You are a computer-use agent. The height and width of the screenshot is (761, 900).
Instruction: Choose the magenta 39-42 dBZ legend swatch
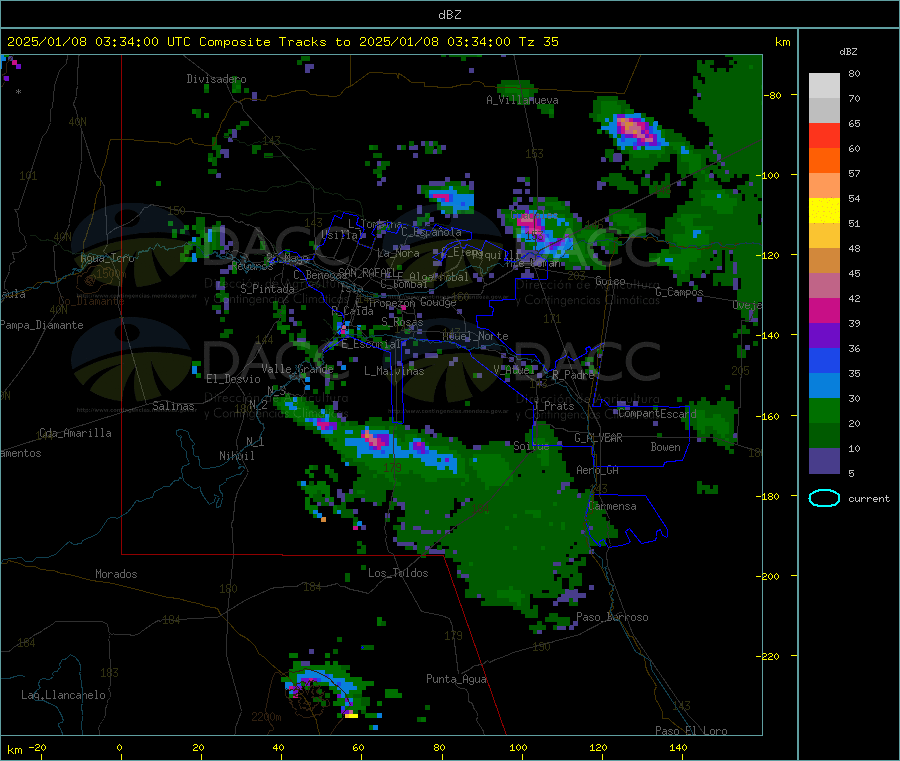tap(824, 310)
